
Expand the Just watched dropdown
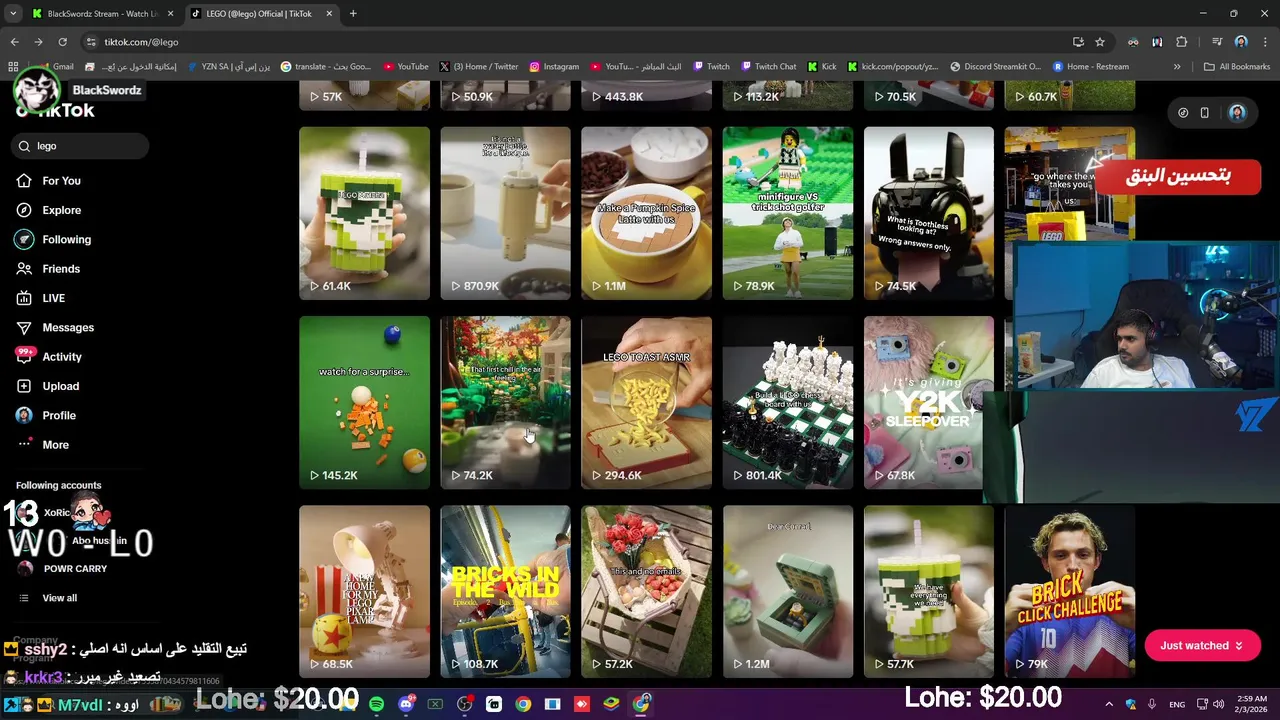click(1202, 646)
